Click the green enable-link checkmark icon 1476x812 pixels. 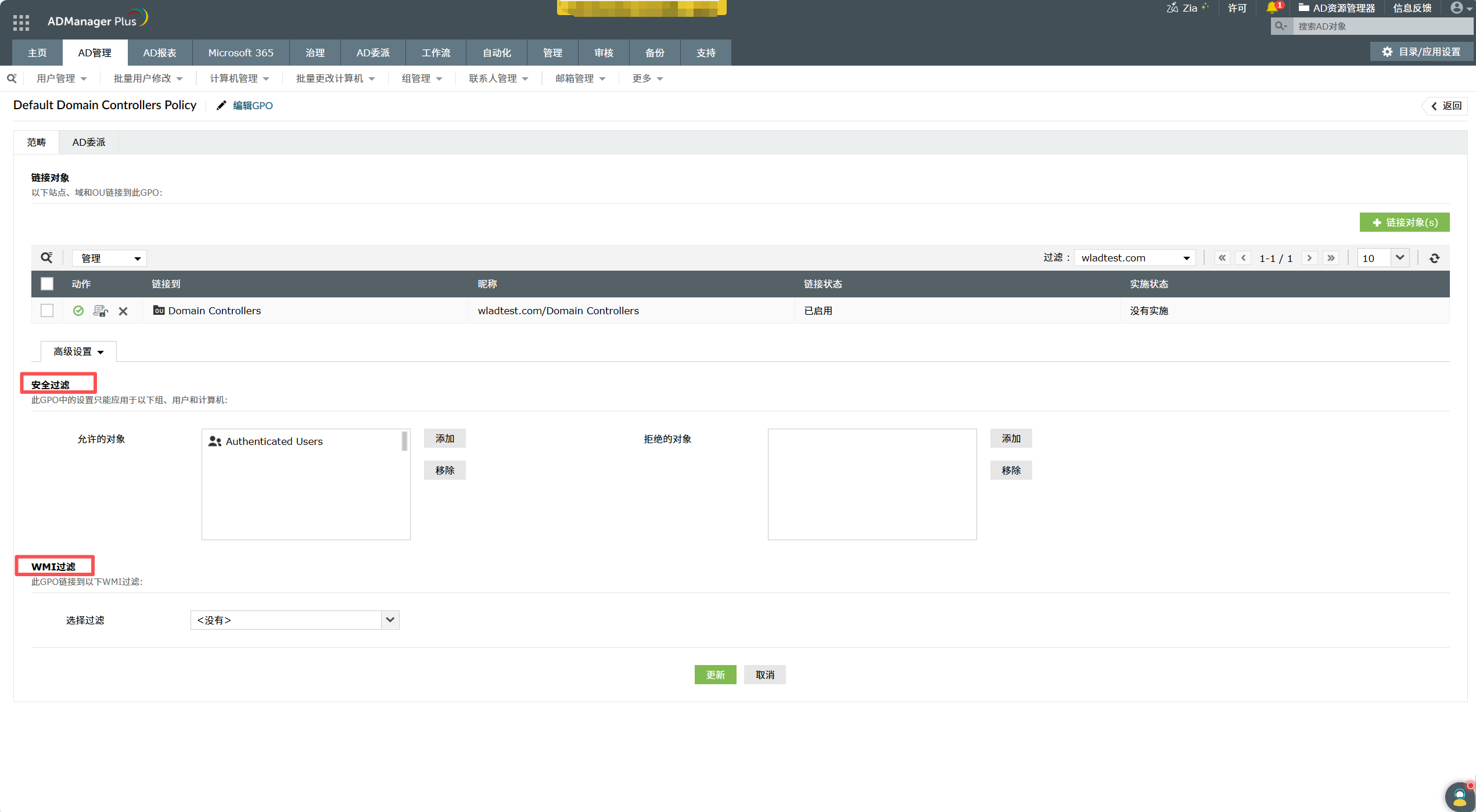78,311
